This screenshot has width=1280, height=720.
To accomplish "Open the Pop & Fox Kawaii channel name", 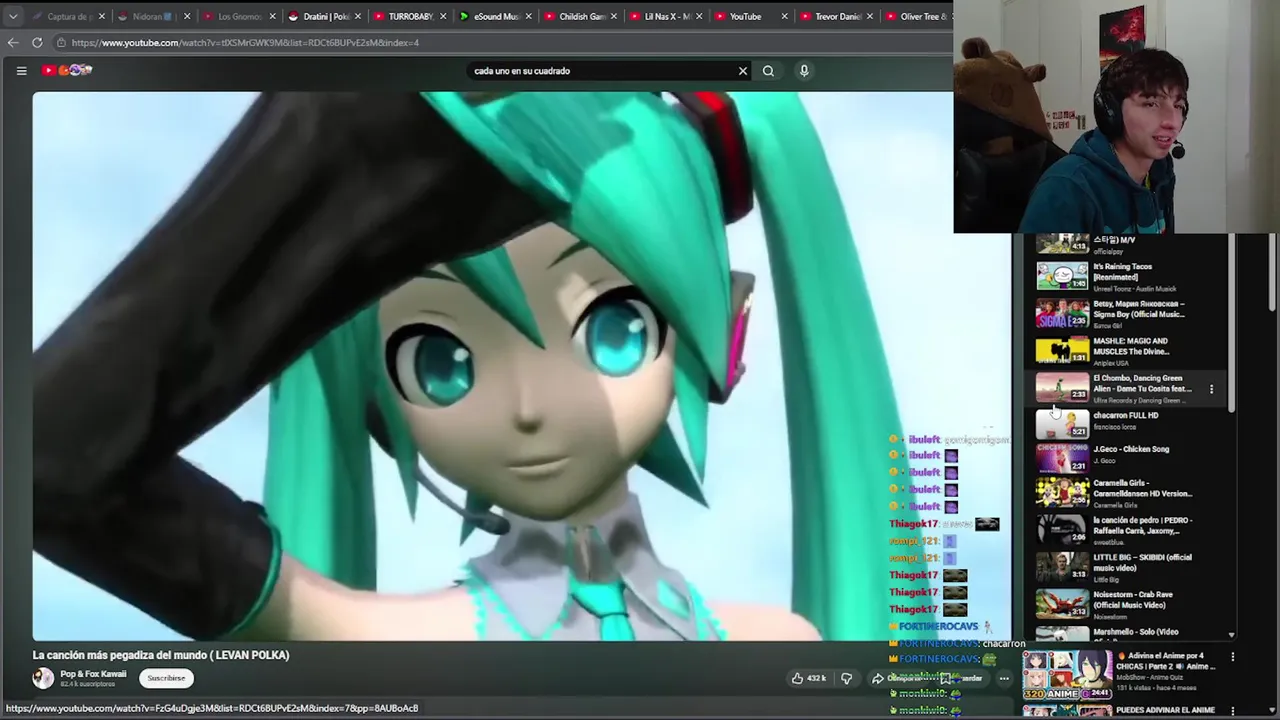I will coord(93,674).
